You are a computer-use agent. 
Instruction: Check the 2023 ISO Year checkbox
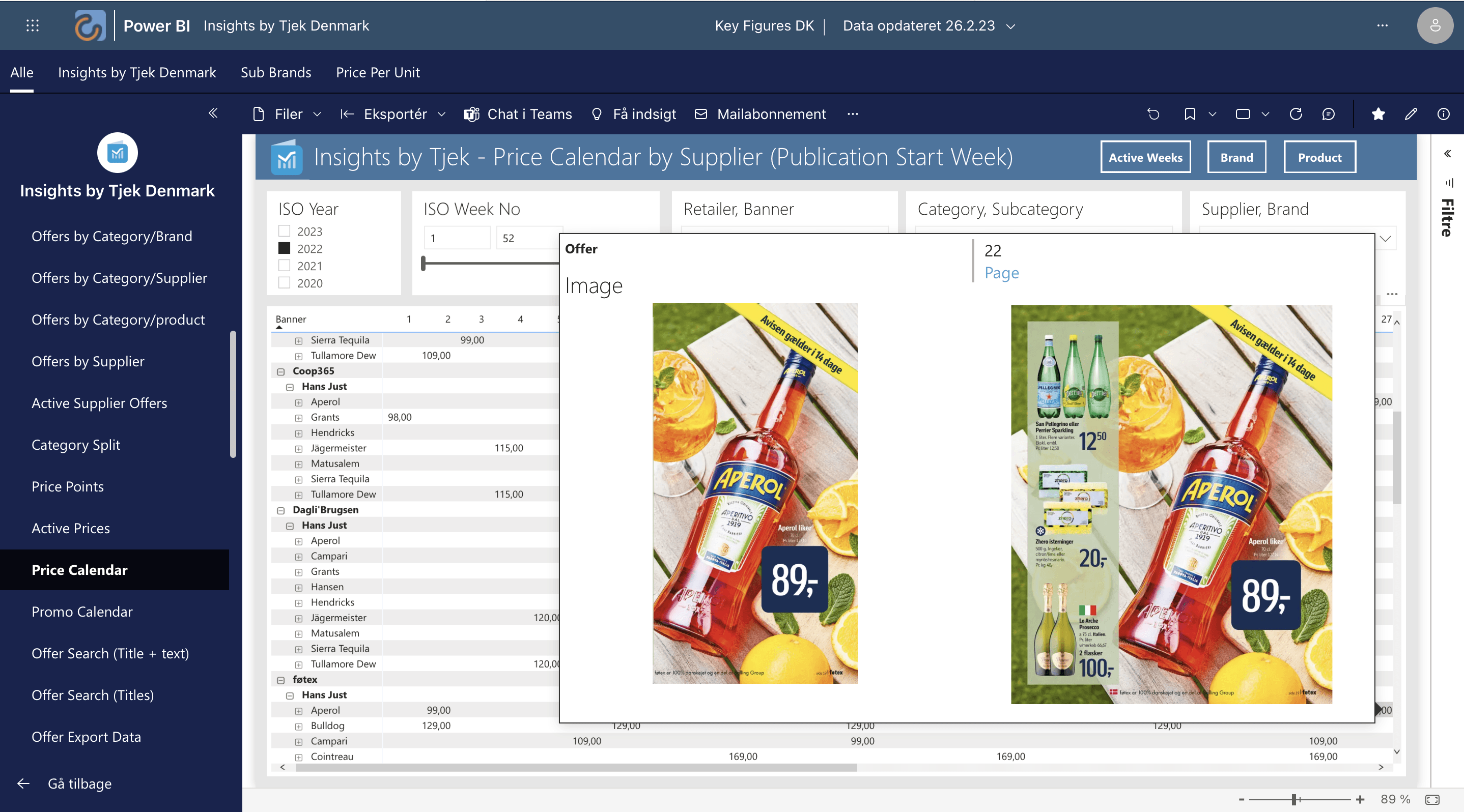pos(284,231)
